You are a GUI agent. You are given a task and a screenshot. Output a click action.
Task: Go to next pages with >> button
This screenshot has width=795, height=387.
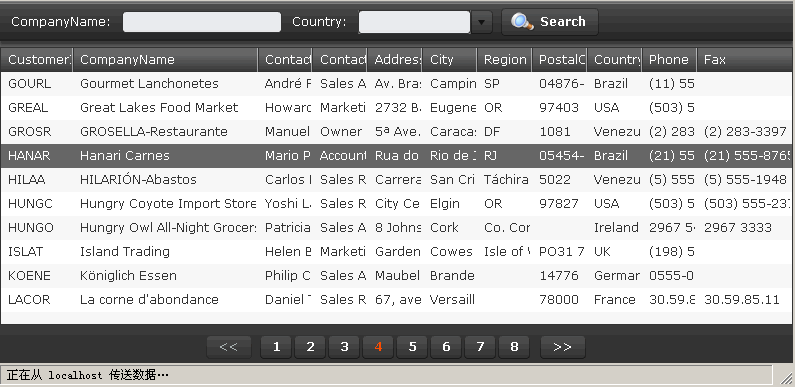(x=563, y=347)
